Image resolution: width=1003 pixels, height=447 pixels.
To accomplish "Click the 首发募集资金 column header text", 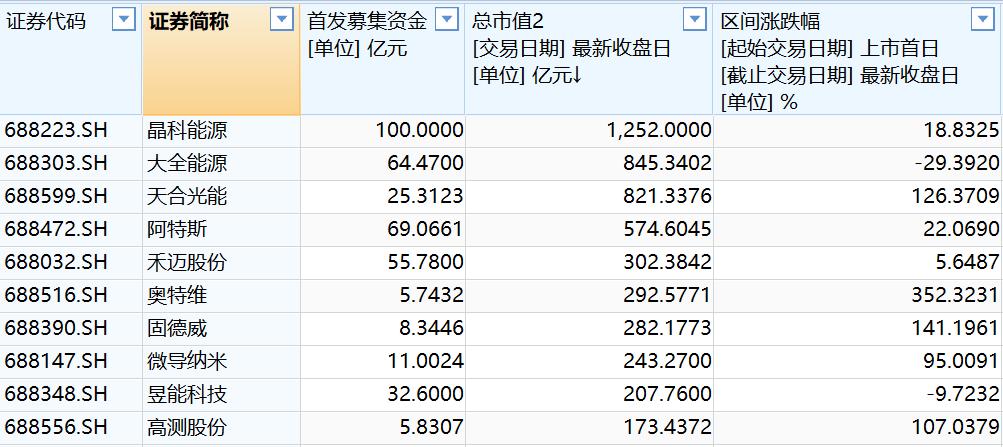I will click(367, 22).
